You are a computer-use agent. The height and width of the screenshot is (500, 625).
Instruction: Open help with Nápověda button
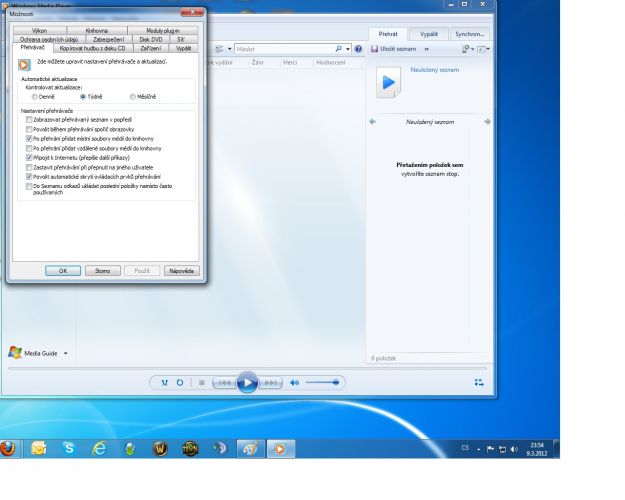pos(181,271)
